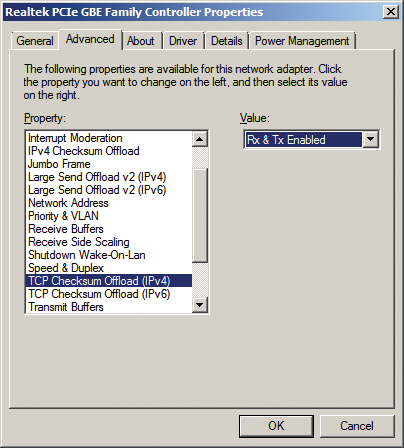This screenshot has width=404, height=448.
Task: Select the Jumbo Frame property
Action: (108, 164)
